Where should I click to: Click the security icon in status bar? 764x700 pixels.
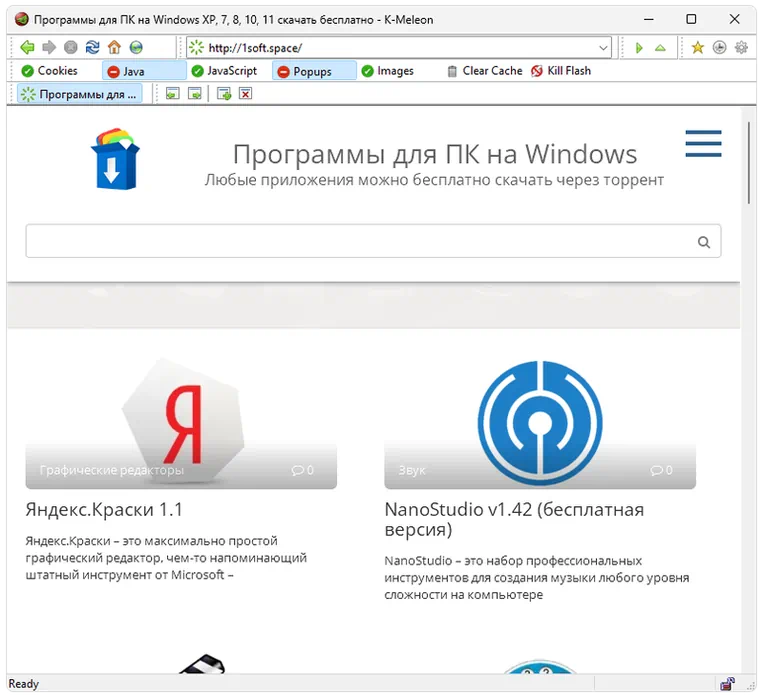[x=727, y=684]
